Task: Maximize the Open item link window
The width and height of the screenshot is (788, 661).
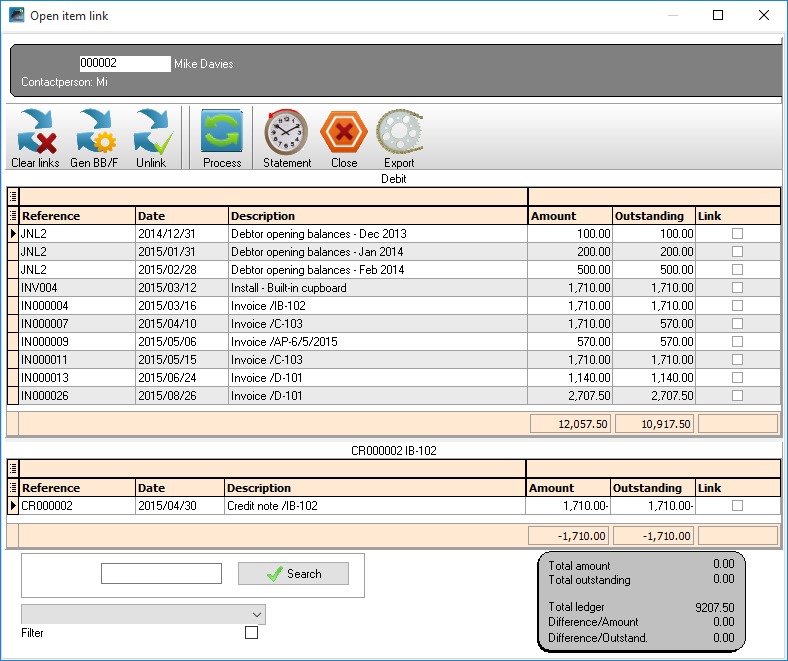Action: pyautogui.click(x=717, y=16)
